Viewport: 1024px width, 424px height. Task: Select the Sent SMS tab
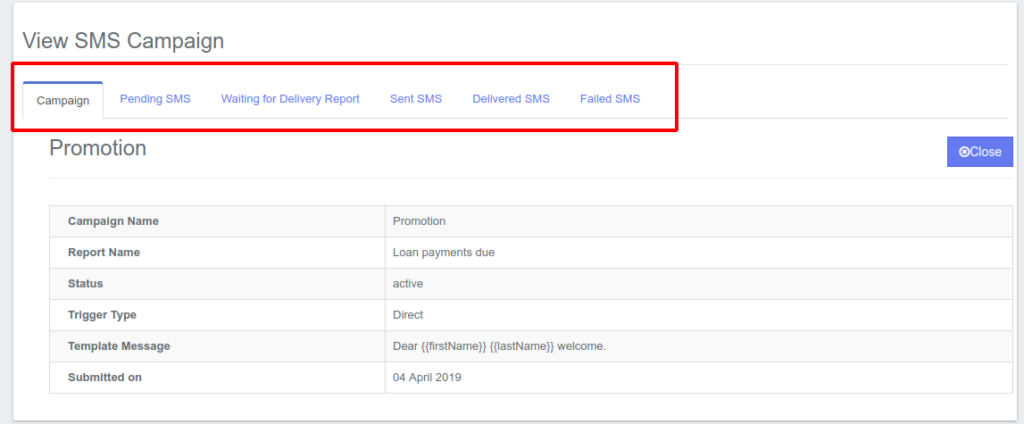pos(416,99)
